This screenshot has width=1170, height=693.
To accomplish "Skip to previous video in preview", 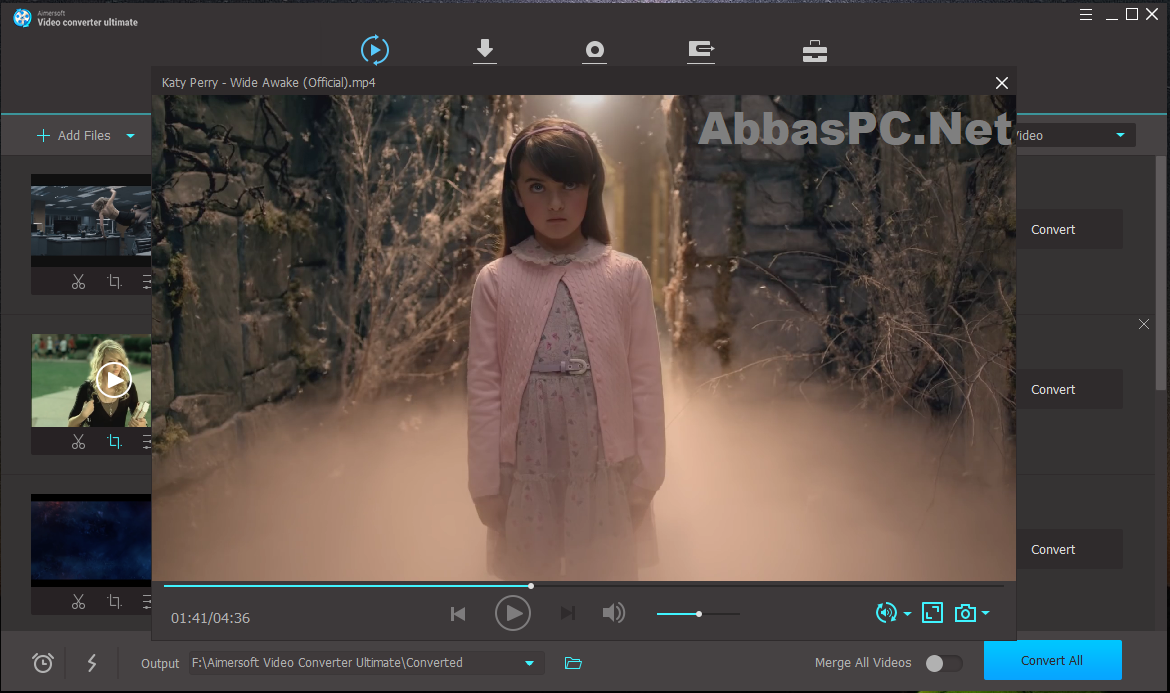I will click(x=458, y=613).
